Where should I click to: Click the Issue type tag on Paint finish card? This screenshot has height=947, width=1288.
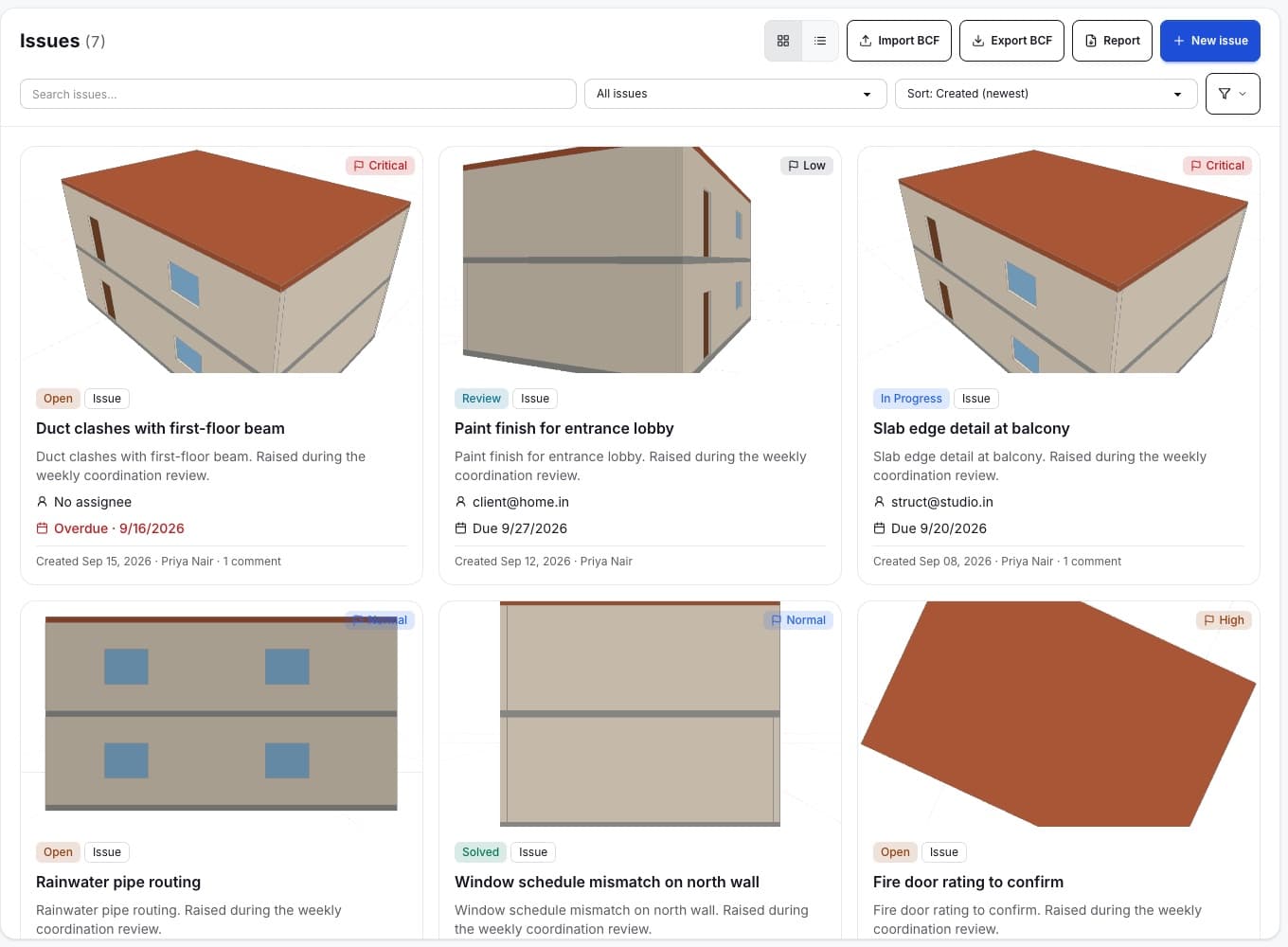[535, 399]
